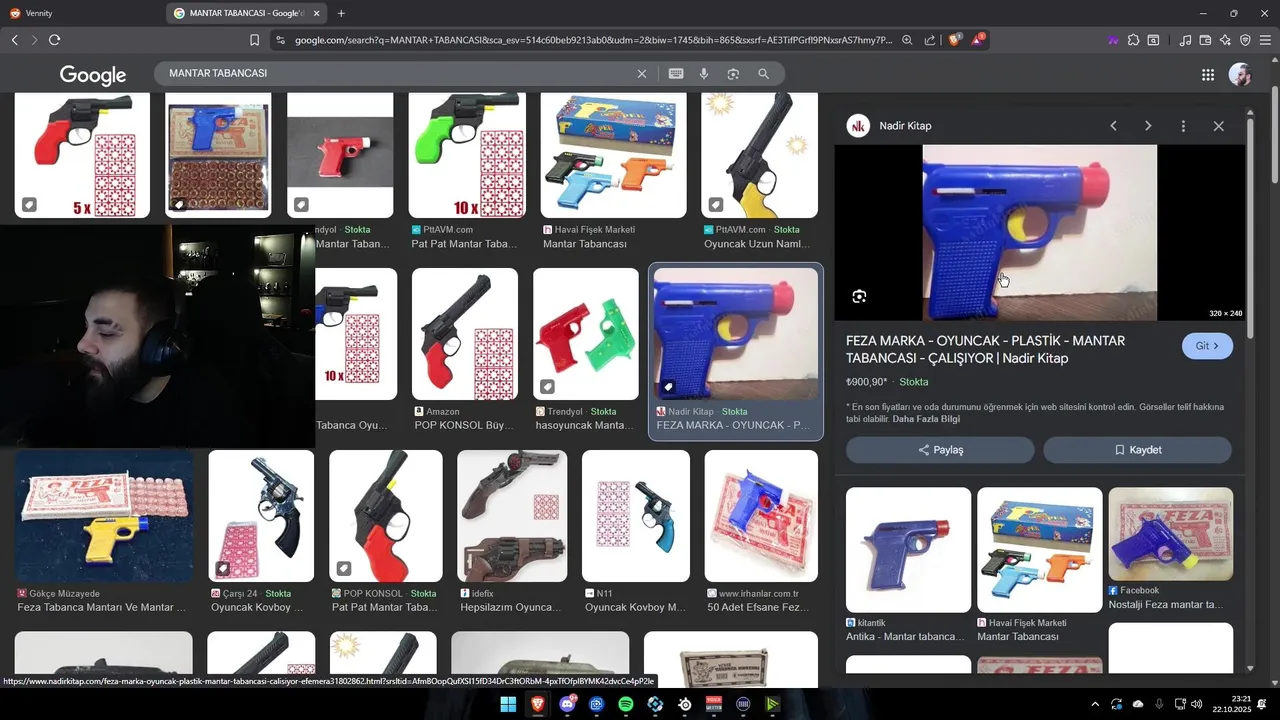Open the FEZA MARKA product title link

click(985, 349)
